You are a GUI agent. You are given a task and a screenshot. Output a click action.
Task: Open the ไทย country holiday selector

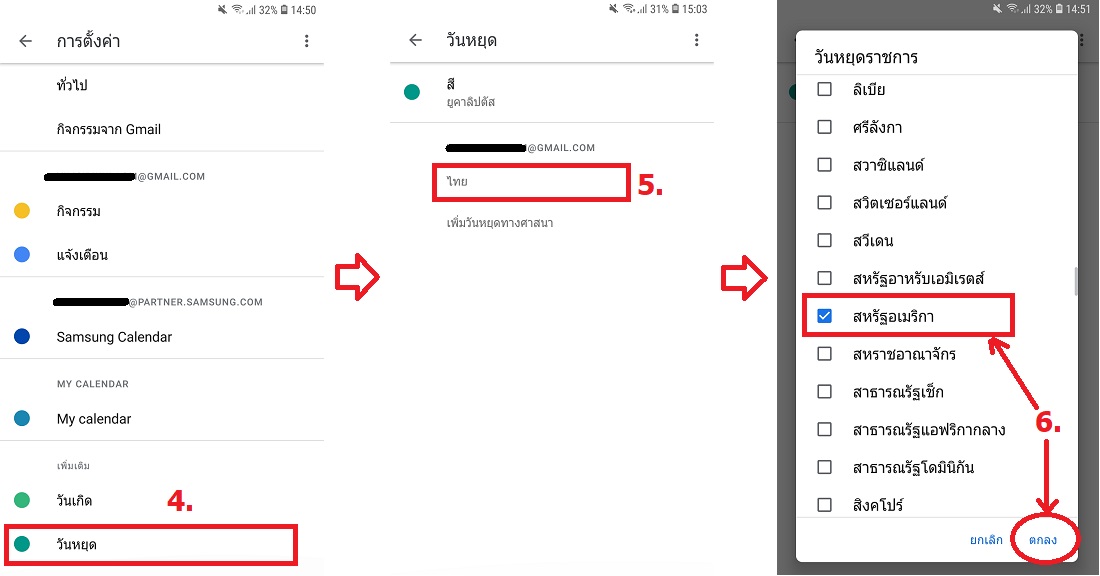point(531,182)
